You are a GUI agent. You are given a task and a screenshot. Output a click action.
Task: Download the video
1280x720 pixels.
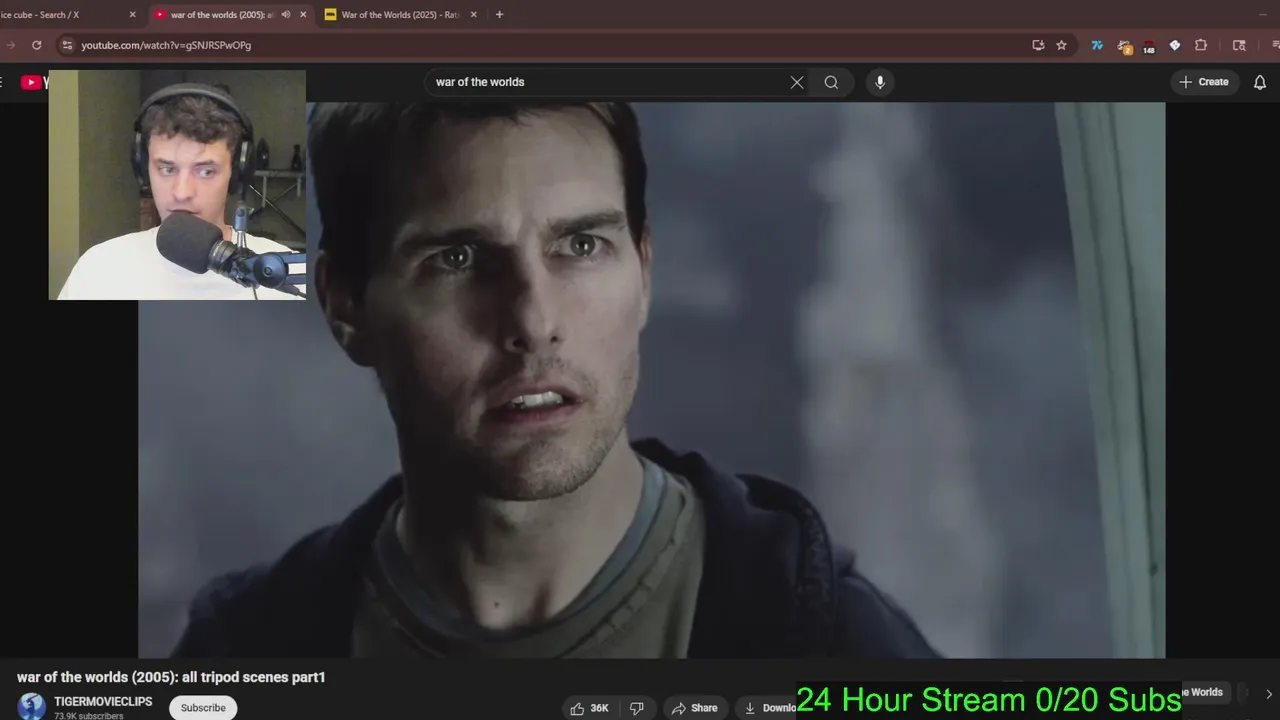768,708
